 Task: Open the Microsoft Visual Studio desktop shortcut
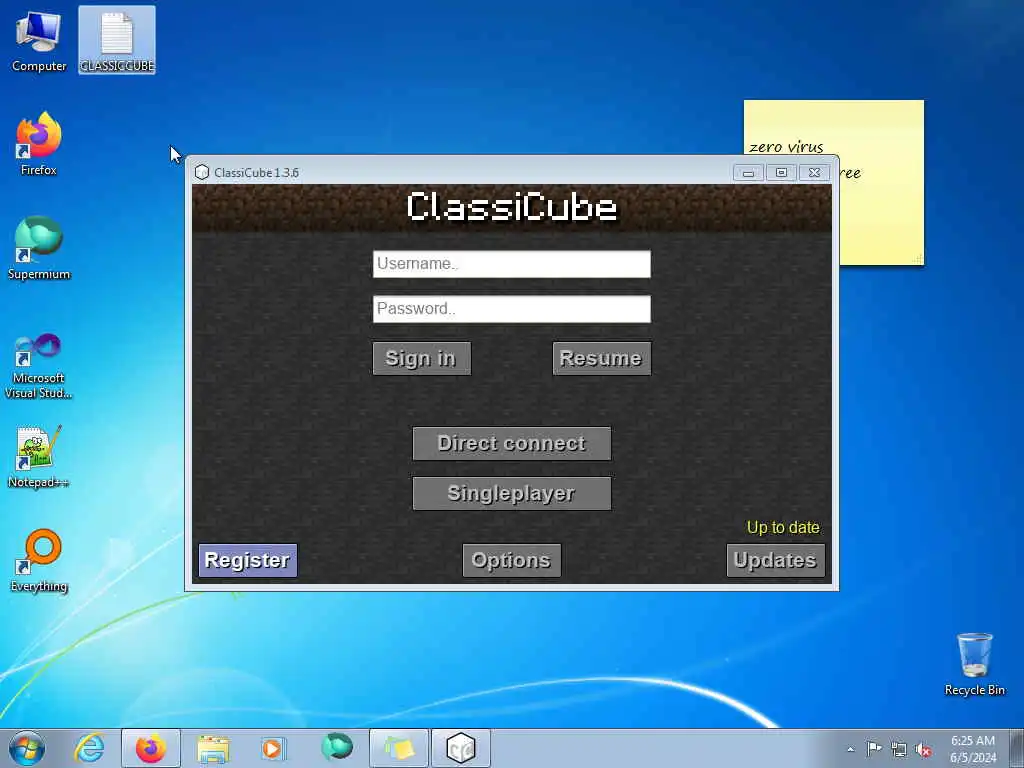click(x=39, y=366)
